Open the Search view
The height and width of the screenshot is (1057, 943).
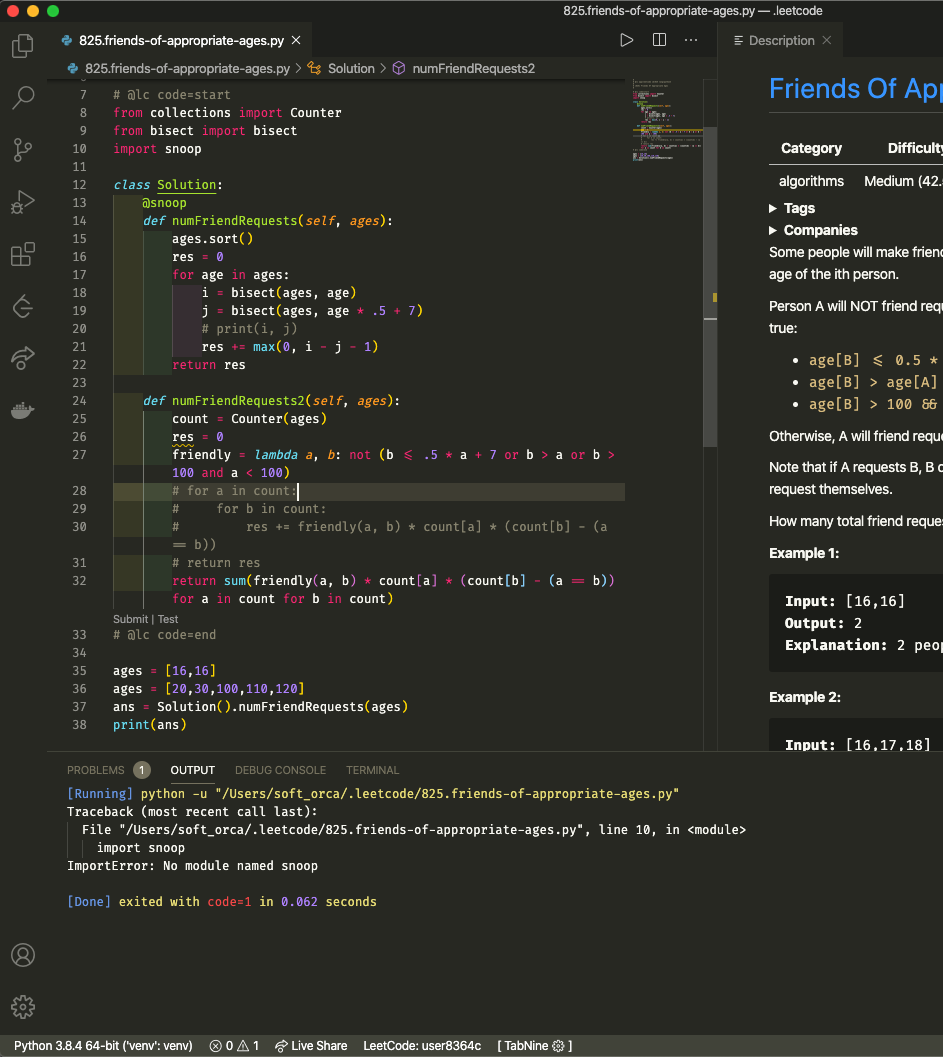[x=22, y=97]
